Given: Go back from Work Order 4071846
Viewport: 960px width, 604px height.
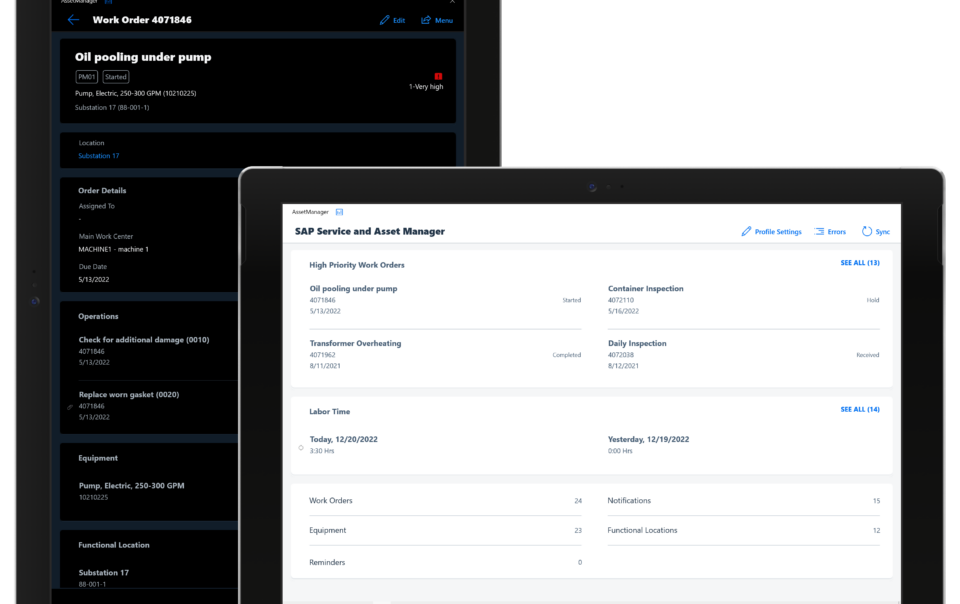Looking at the screenshot, I should pos(73,20).
